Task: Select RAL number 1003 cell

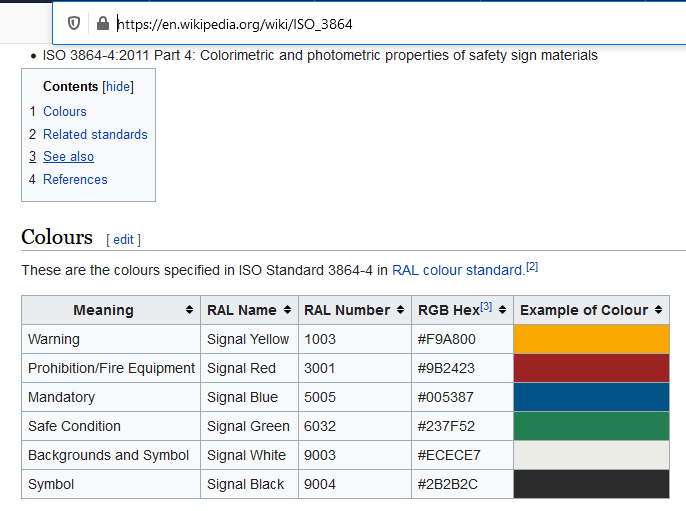Action: (x=355, y=339)
